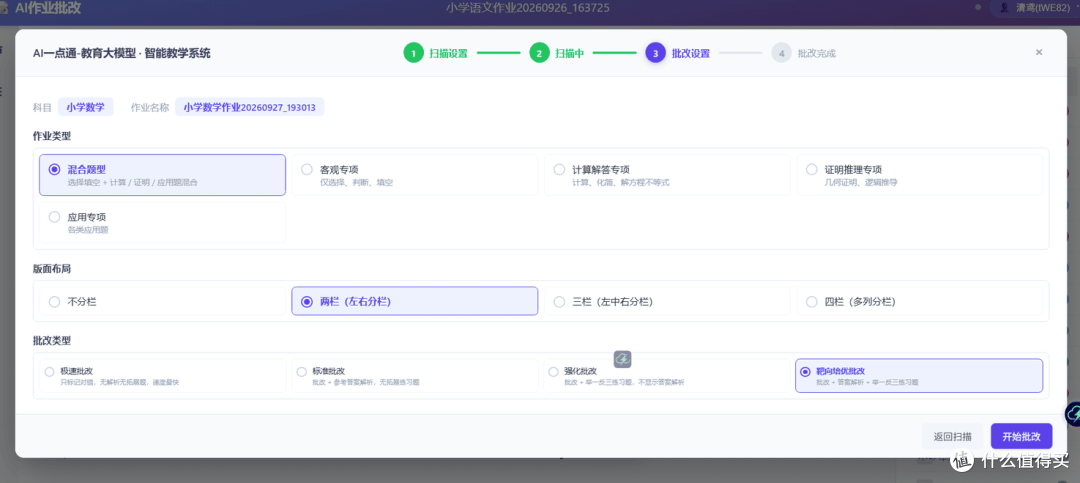
Task: Click the homework name 小学数学作业20260927_193013
Action: (249, 107)
